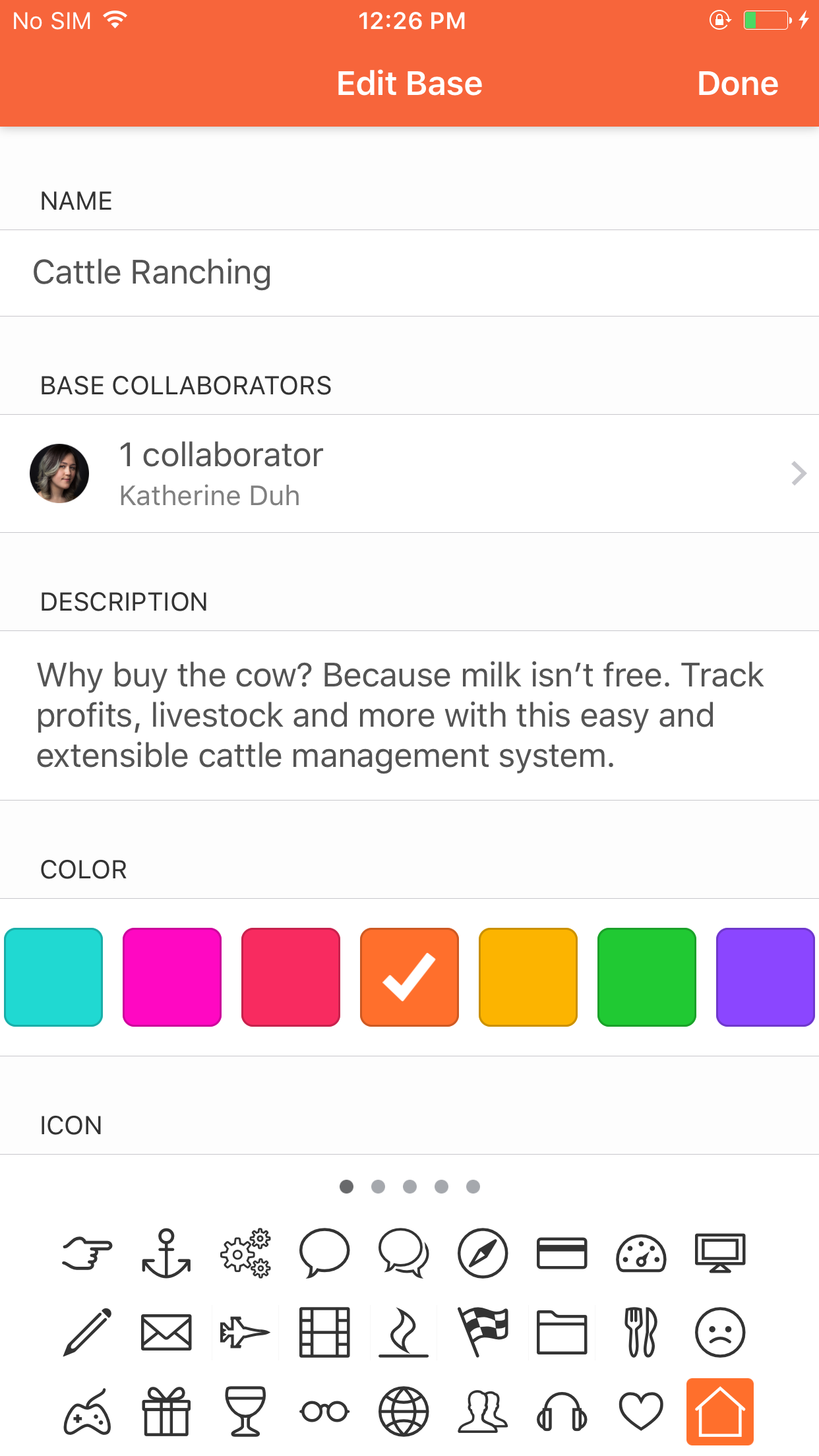Keep the orange color checked
This screenshot has height=1456, width=819.
[409, 977]
